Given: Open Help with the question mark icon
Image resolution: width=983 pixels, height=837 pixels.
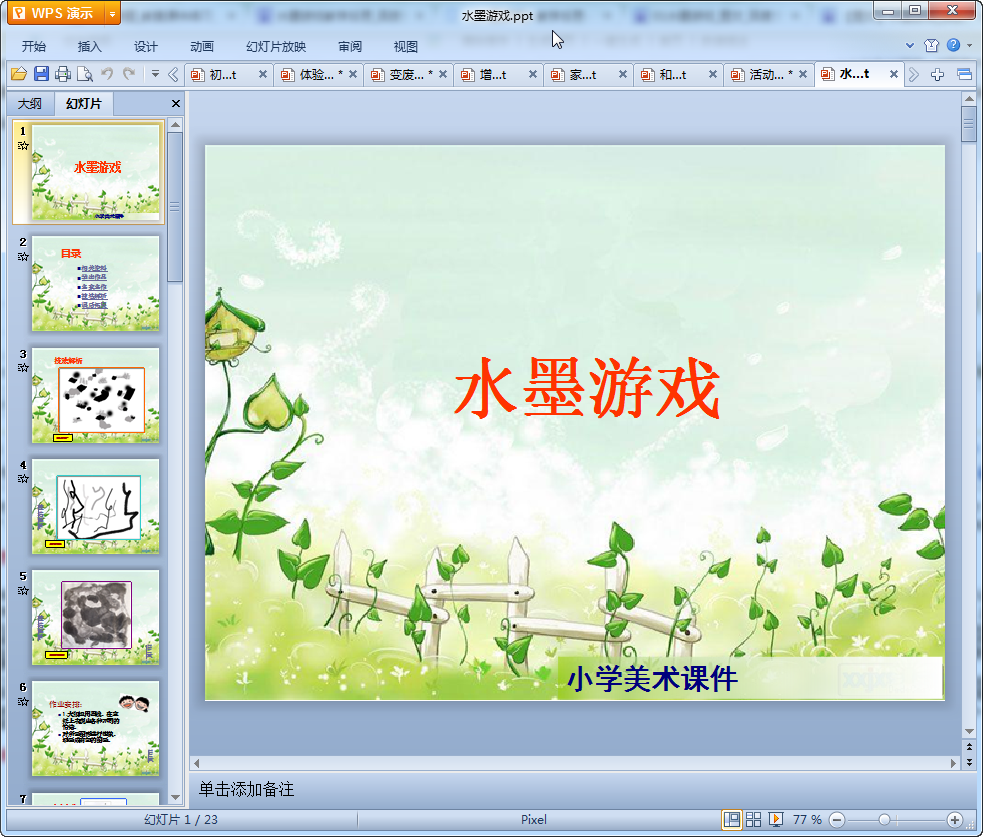Looking at the screenshot, I should (x=954, y=45).
